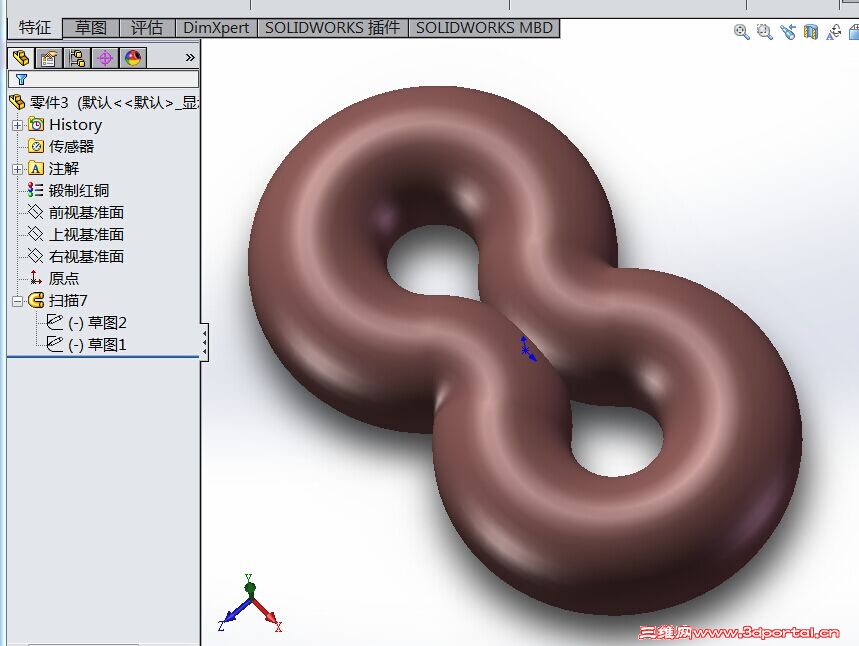Collapse the 扫描7 feature node
Screen dimensions: 859x646
tap(17, 301)
